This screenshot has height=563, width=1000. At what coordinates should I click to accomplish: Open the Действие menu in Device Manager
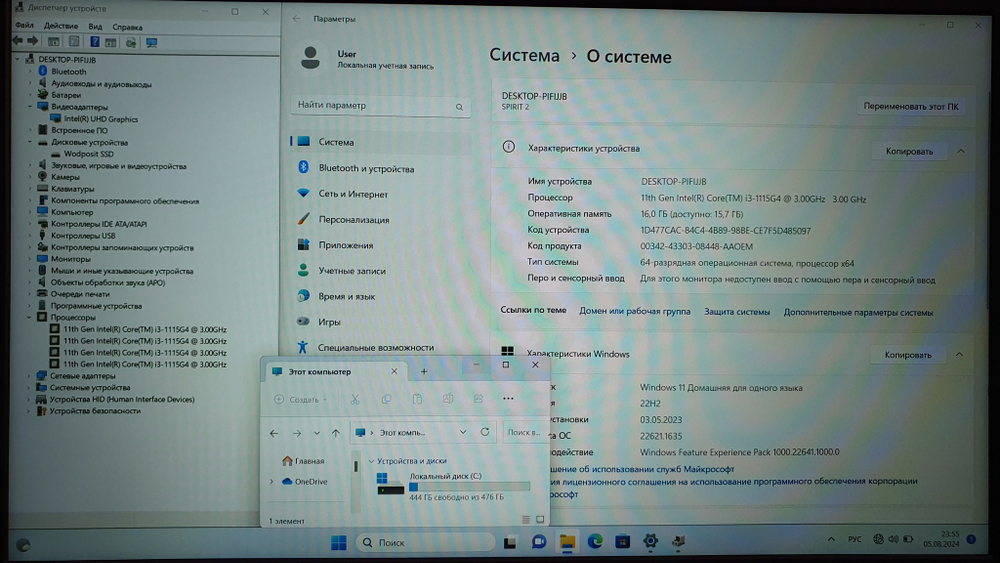(x=61, y=26)
